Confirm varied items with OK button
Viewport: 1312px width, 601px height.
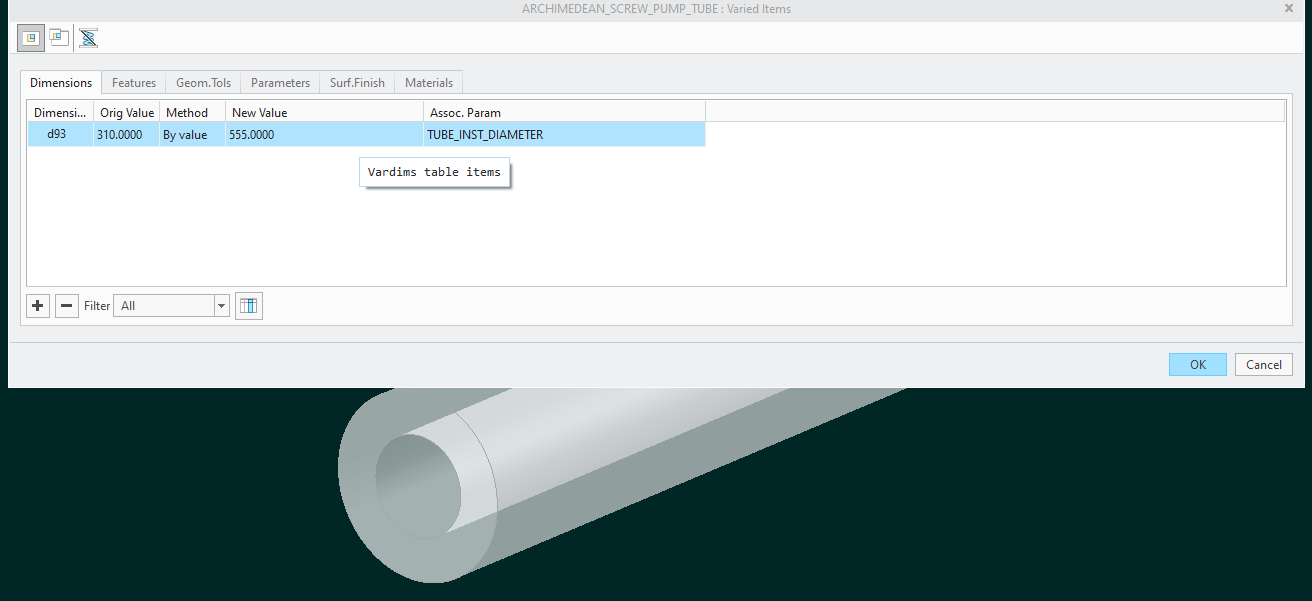pyautogui.click(x=1197, y=364)
